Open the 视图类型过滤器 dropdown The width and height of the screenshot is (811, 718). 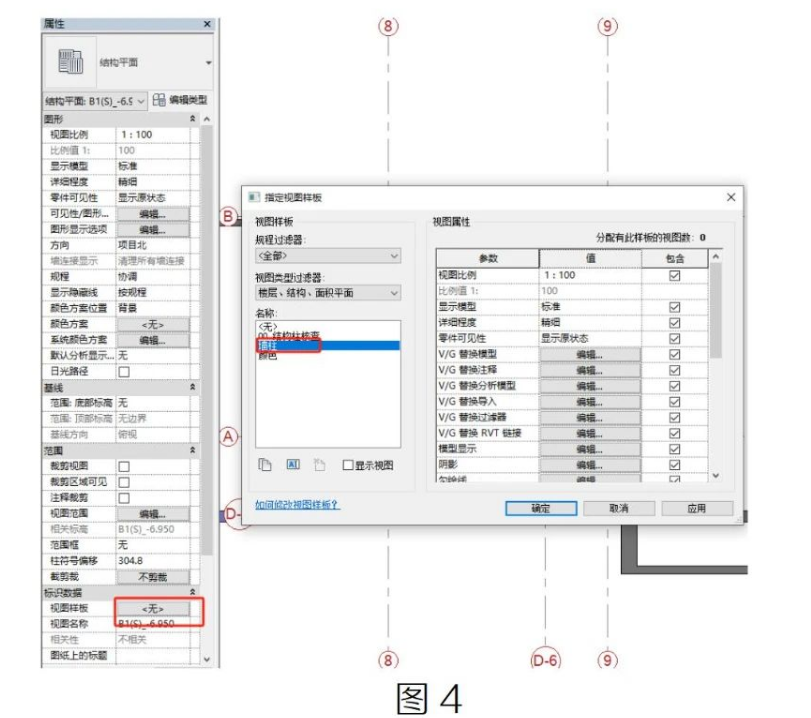[x=328, y=293]
